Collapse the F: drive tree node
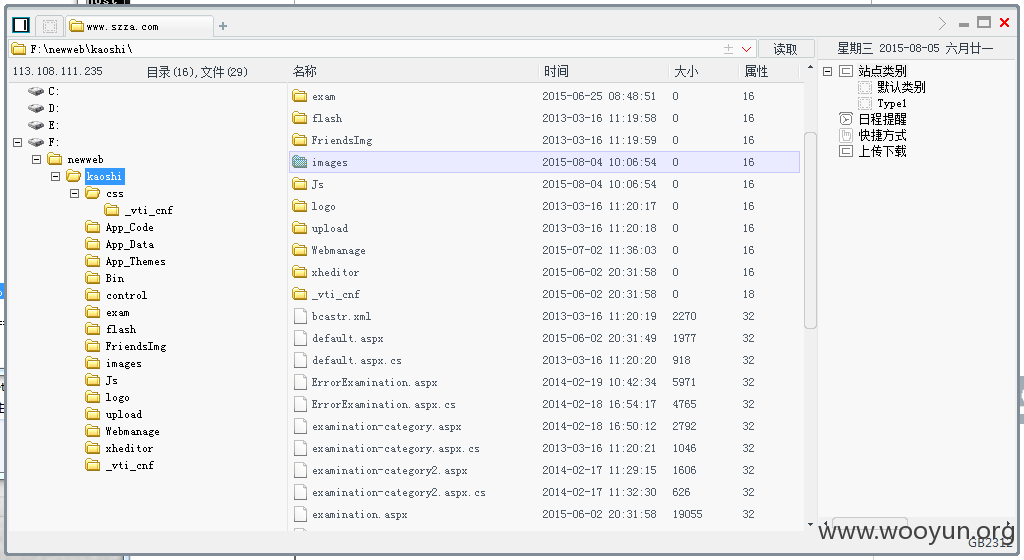 [x=18, y=142]
